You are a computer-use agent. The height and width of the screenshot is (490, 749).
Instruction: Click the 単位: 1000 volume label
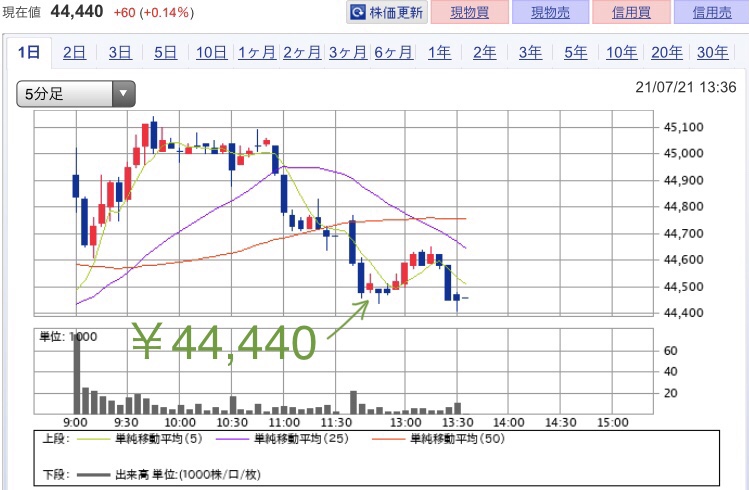coord(68,337)
